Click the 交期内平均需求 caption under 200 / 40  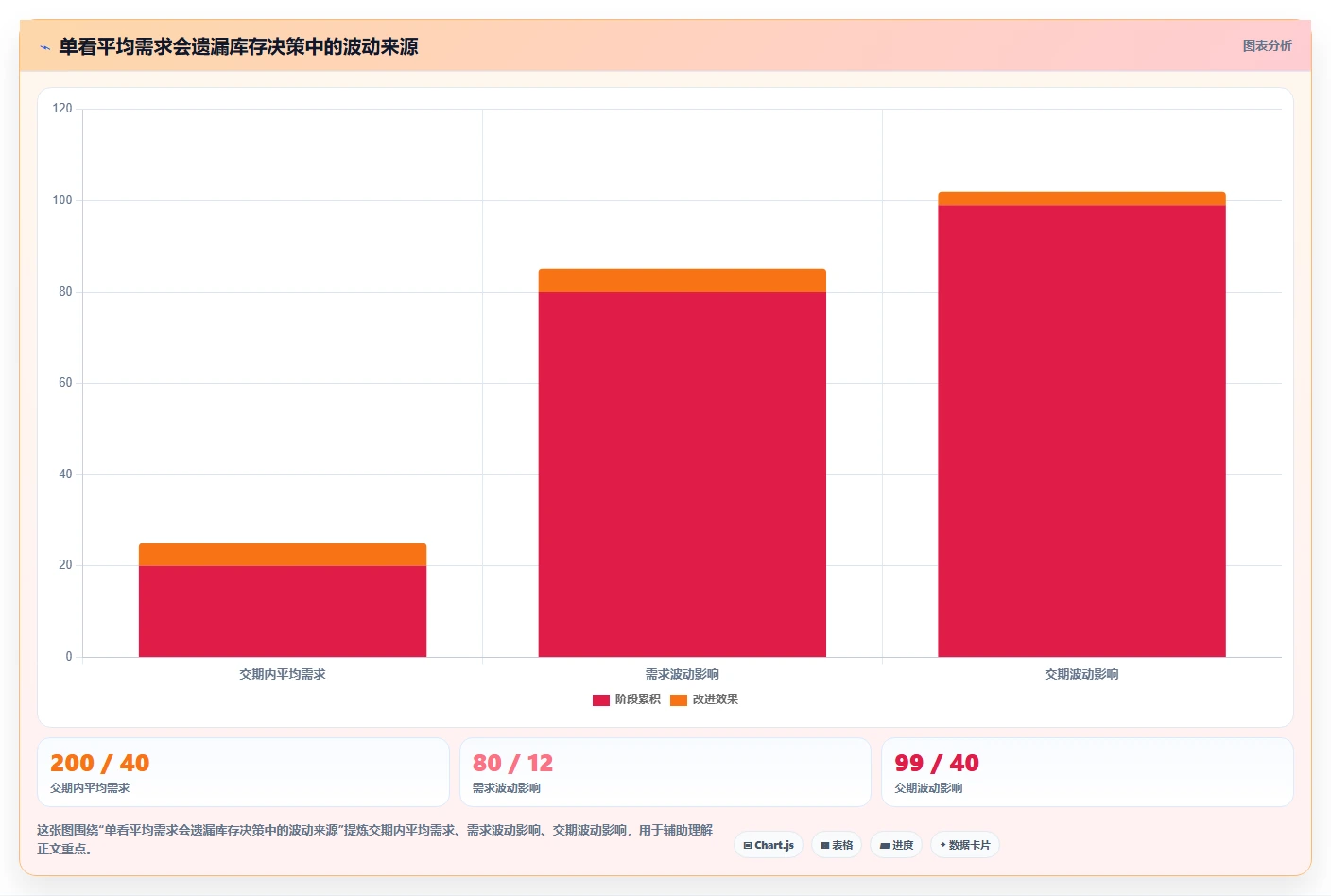click(x=90, y=788)
